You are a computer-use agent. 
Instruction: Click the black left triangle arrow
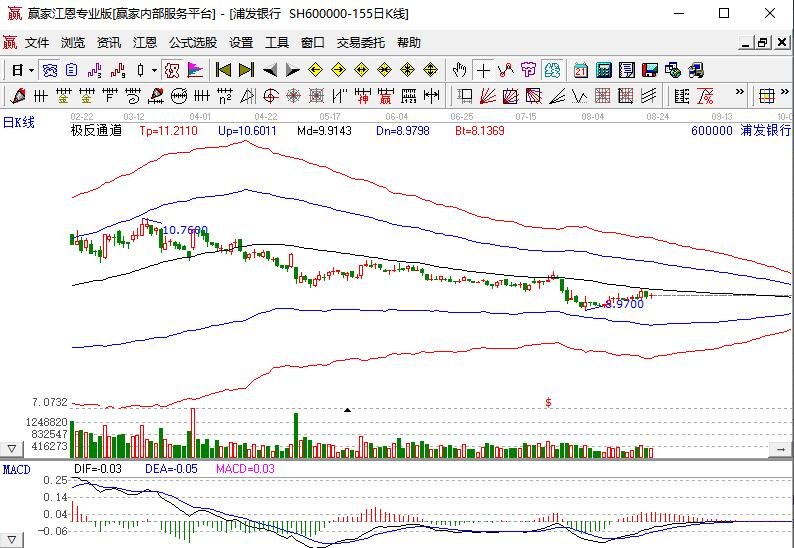(270, 70)
